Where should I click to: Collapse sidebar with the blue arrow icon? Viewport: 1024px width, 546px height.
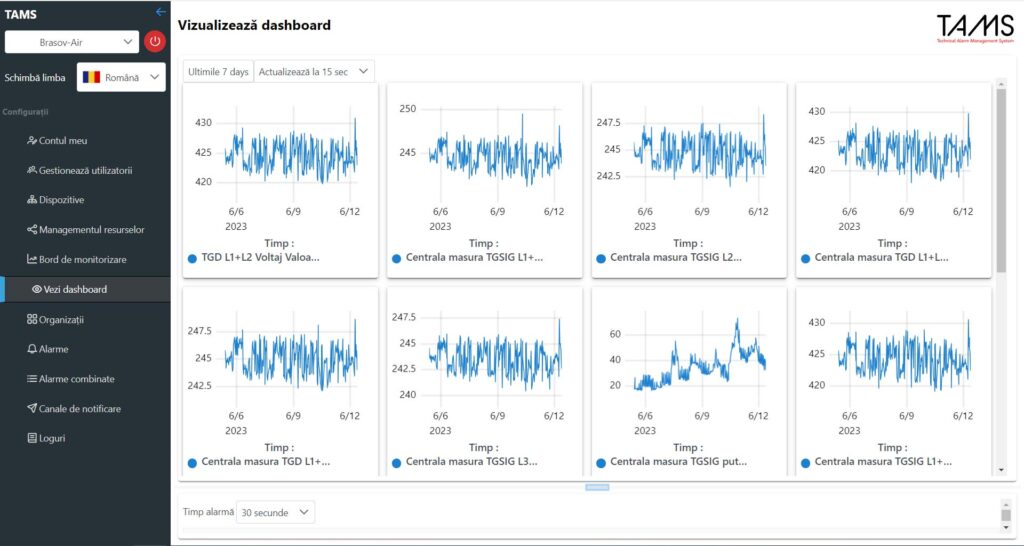(x=161, y=12)
